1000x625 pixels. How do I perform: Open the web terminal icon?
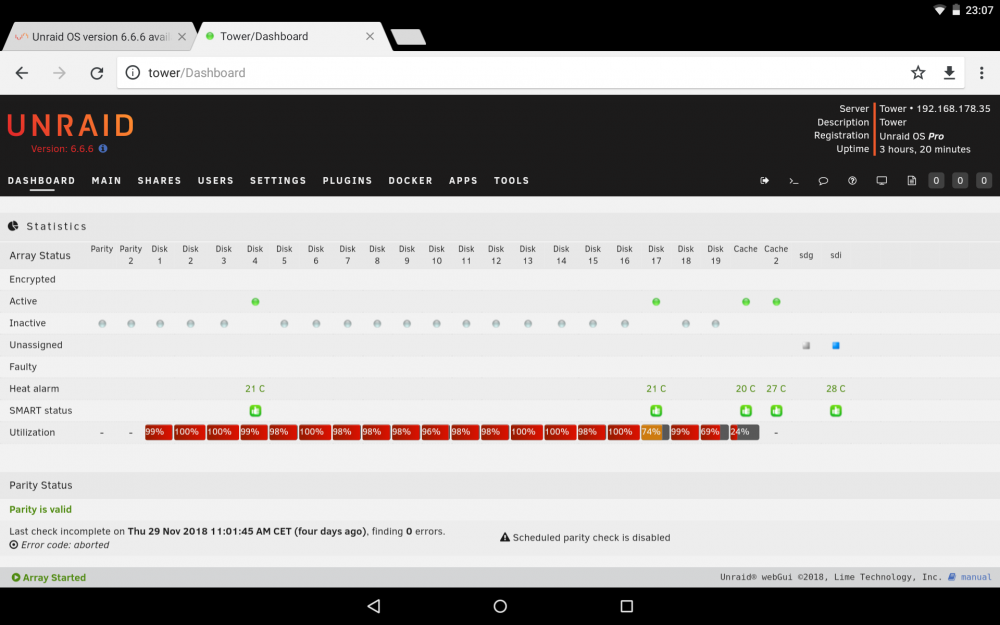[x=794, y=180]
